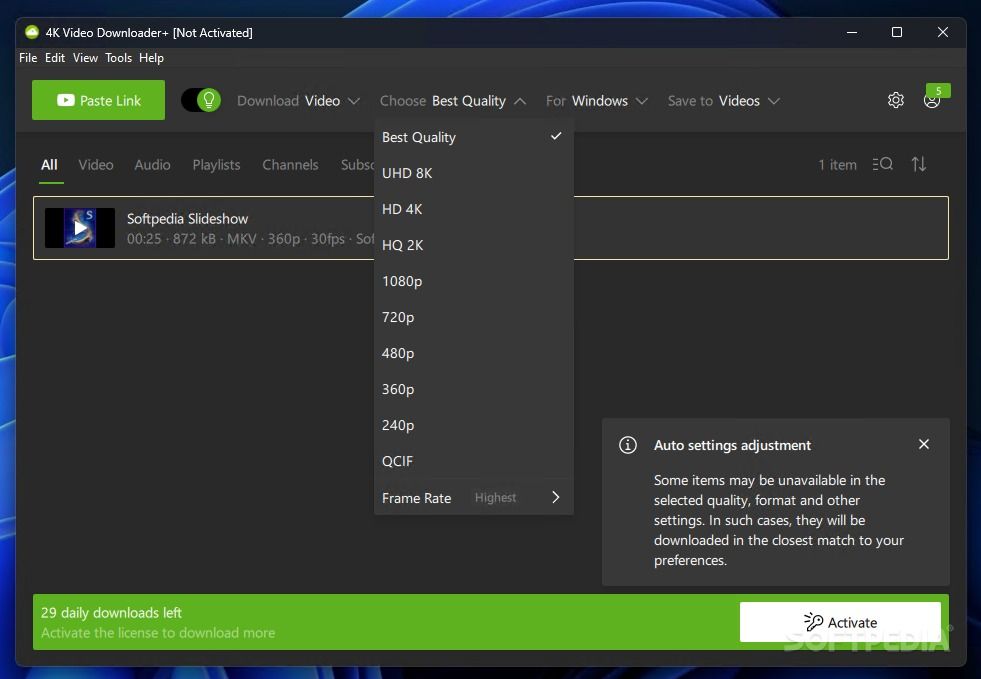Click the 1 item count label
The height and width of the screenshot is (679, 981).
[x=837, y=165]
